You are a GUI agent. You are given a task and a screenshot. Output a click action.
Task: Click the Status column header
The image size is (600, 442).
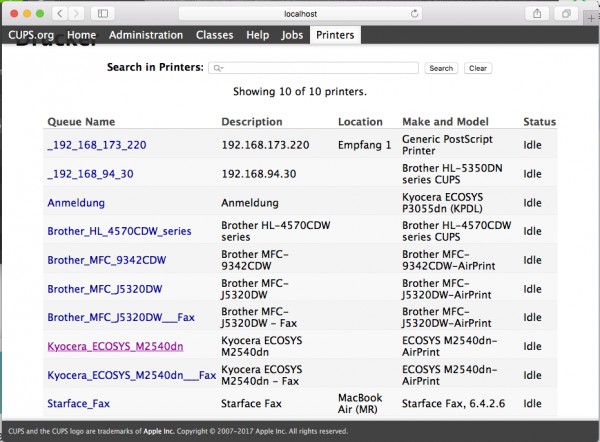pos(540,122)
